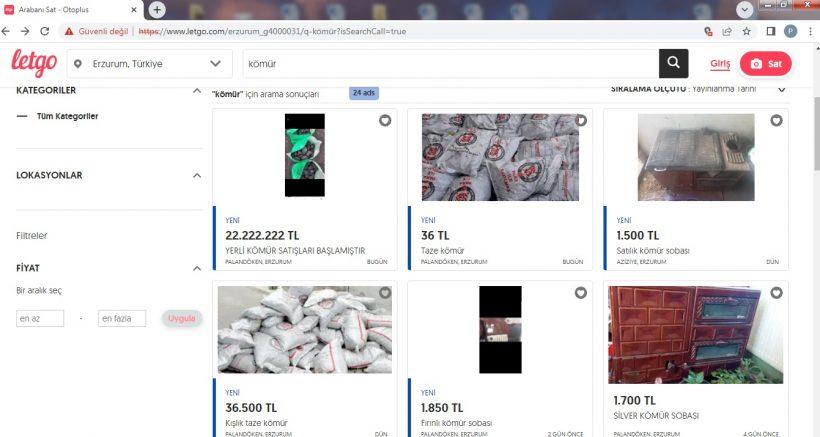Viewport: 820px width, 437px height.
Task: Click the 'en az' minimum price field
Action: point(40,318)
